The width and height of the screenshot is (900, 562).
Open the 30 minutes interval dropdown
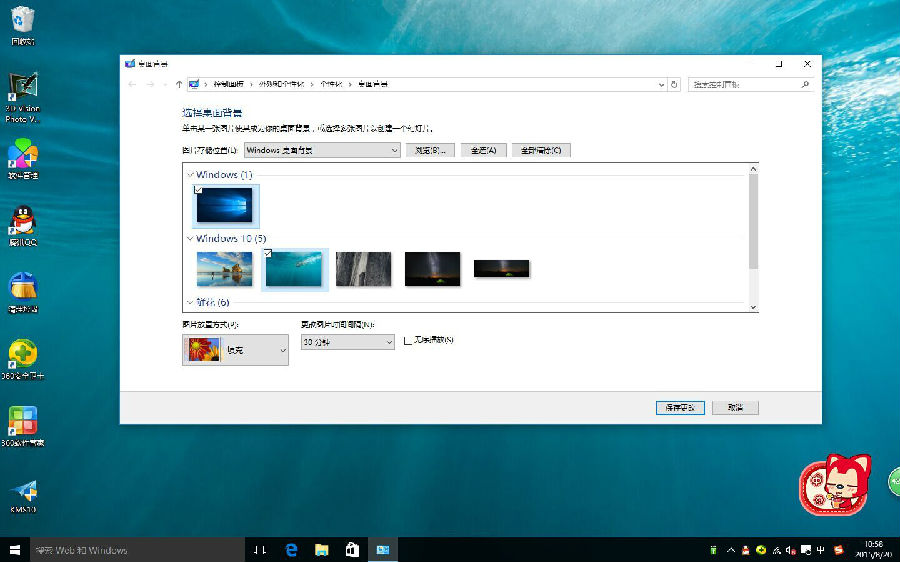pos(348,342)
